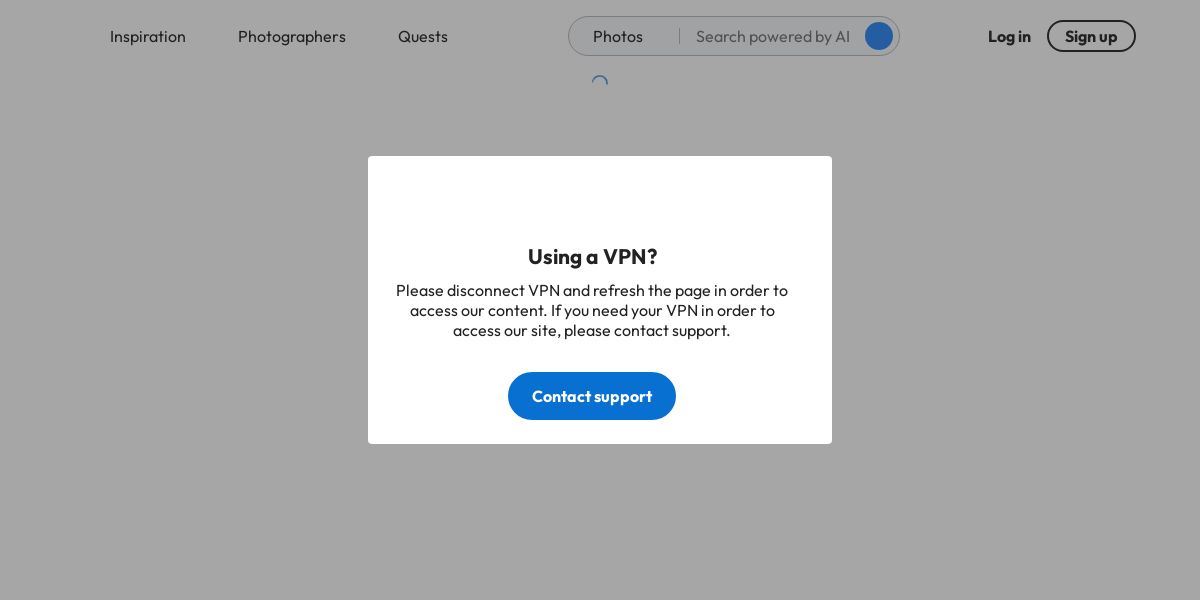Click the loading spinner below the search bar
The height and width of the screenshot is (600, 1200).
[x=599, y=82]
